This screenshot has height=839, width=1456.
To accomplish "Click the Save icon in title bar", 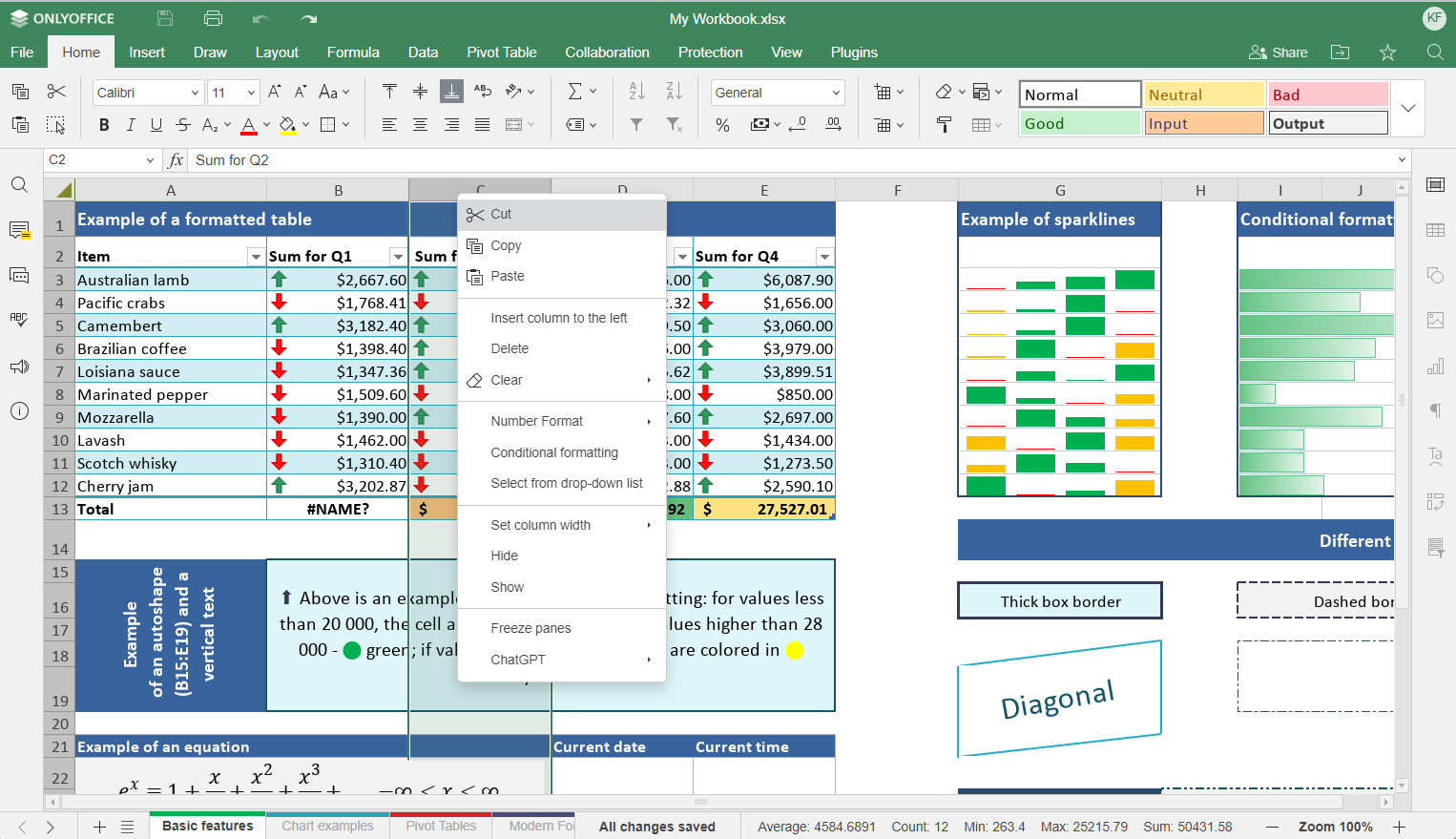I will click(x=165, y=18).
